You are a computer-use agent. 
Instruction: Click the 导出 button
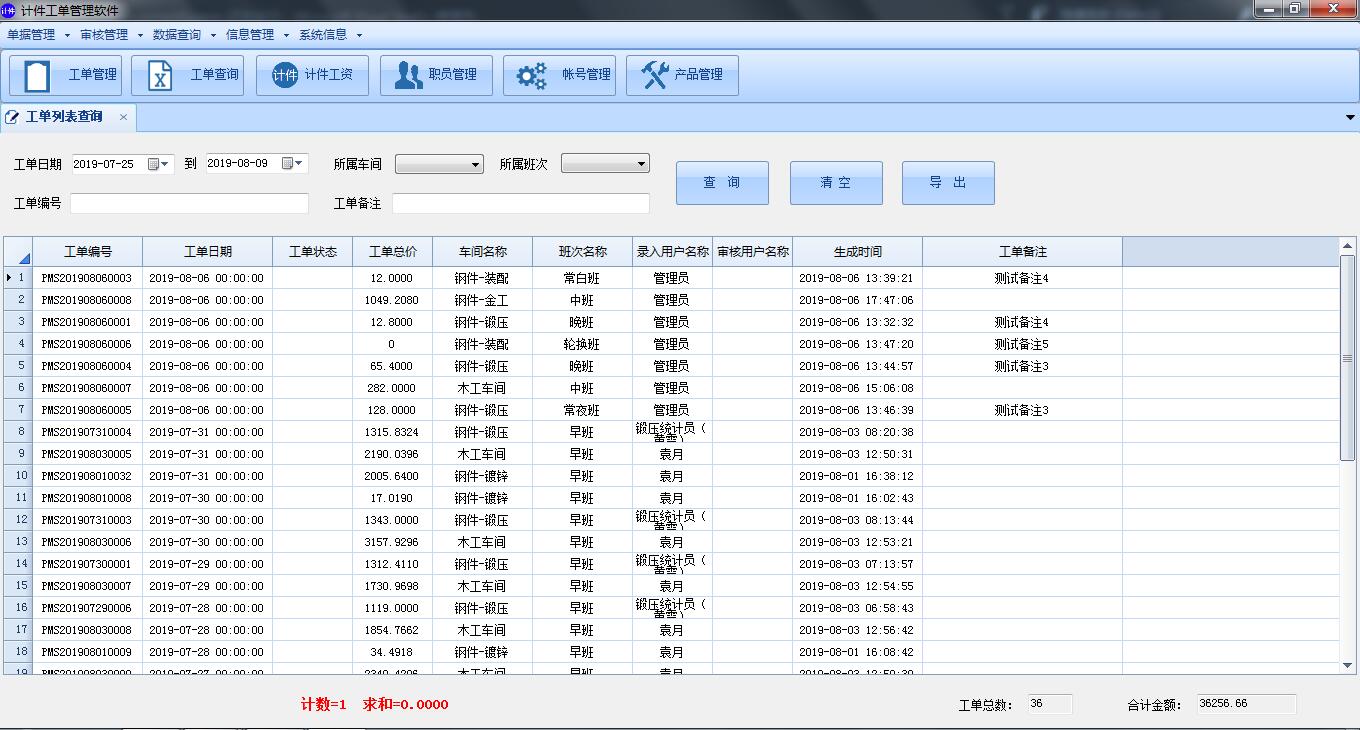click(948, 183)
